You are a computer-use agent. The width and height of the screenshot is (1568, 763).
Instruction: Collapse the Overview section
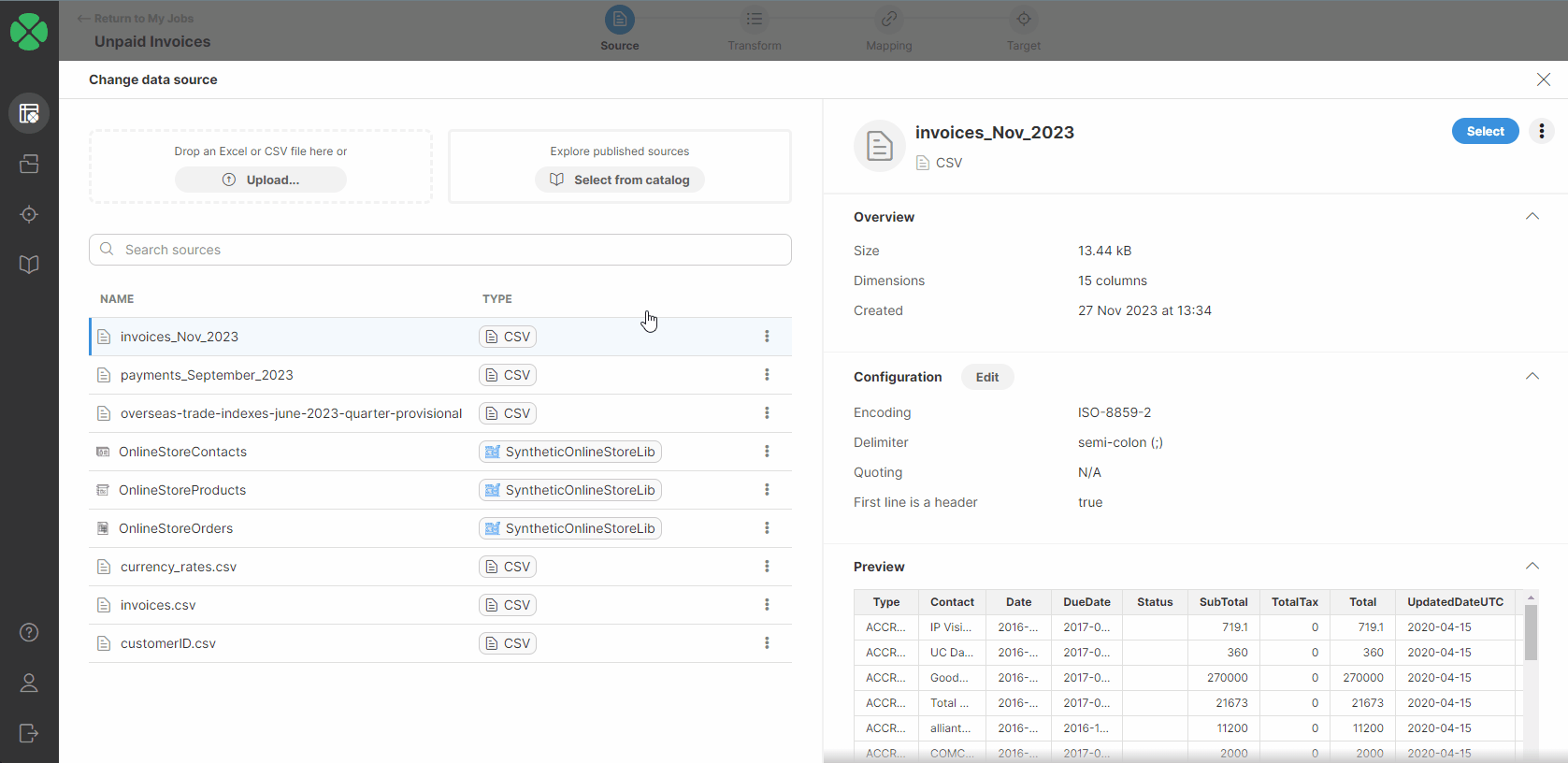point(1532,217)
